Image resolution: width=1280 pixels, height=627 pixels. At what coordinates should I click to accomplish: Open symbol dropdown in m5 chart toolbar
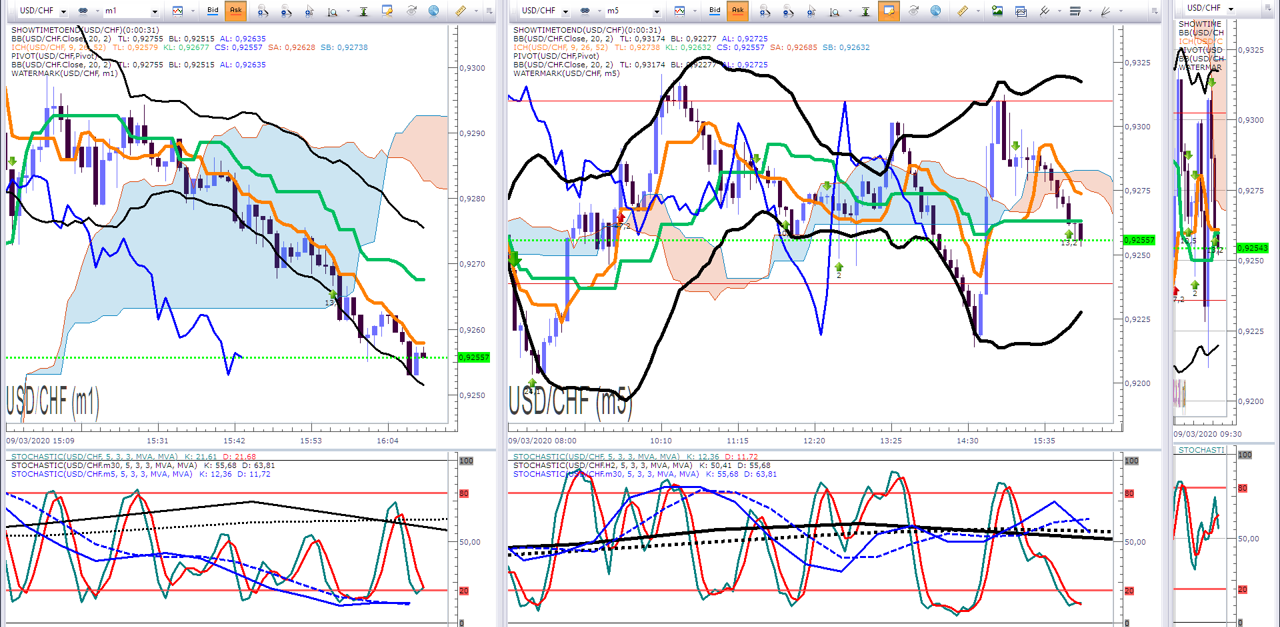[566, 11]
